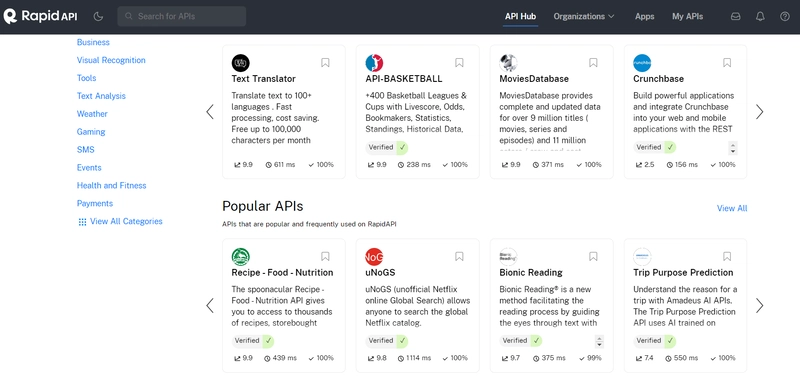This screenshot has height=392, width=800.
Task: Open View All Categories link
Action: (x=126, y=222)
